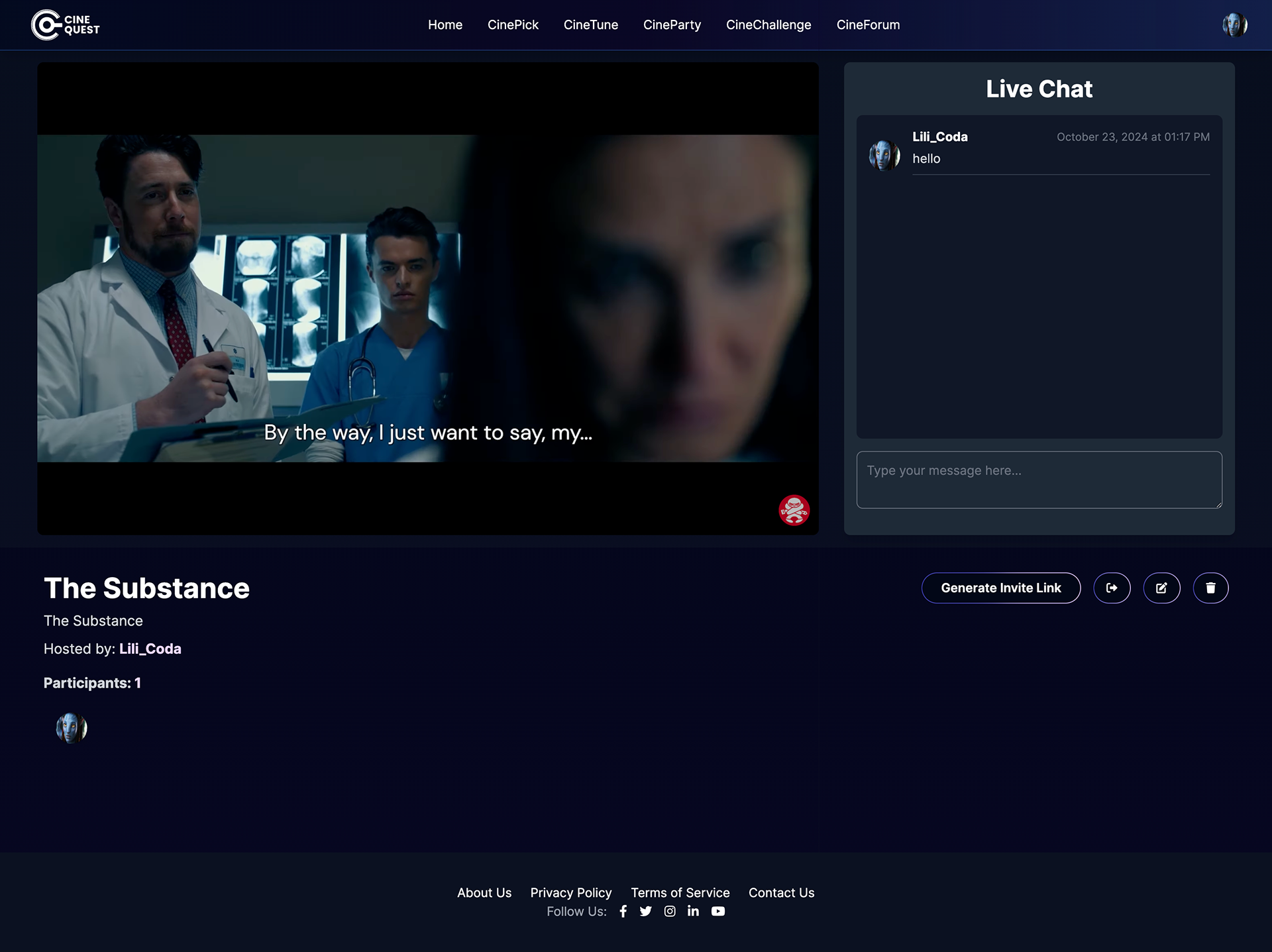
Task: Open the LinkedIn link in the footer
Action: (693, 911)
